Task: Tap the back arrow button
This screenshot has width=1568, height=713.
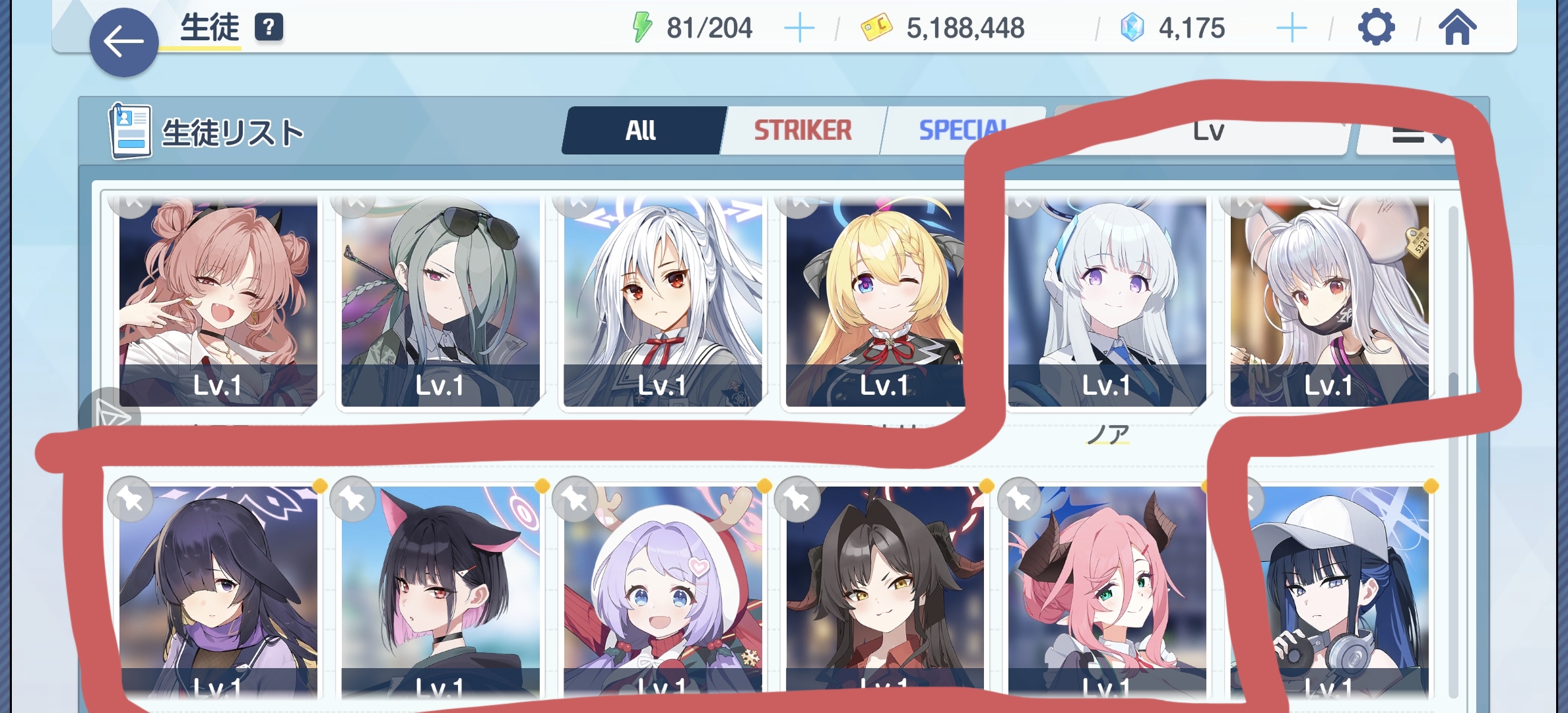Action: [123, 42]
